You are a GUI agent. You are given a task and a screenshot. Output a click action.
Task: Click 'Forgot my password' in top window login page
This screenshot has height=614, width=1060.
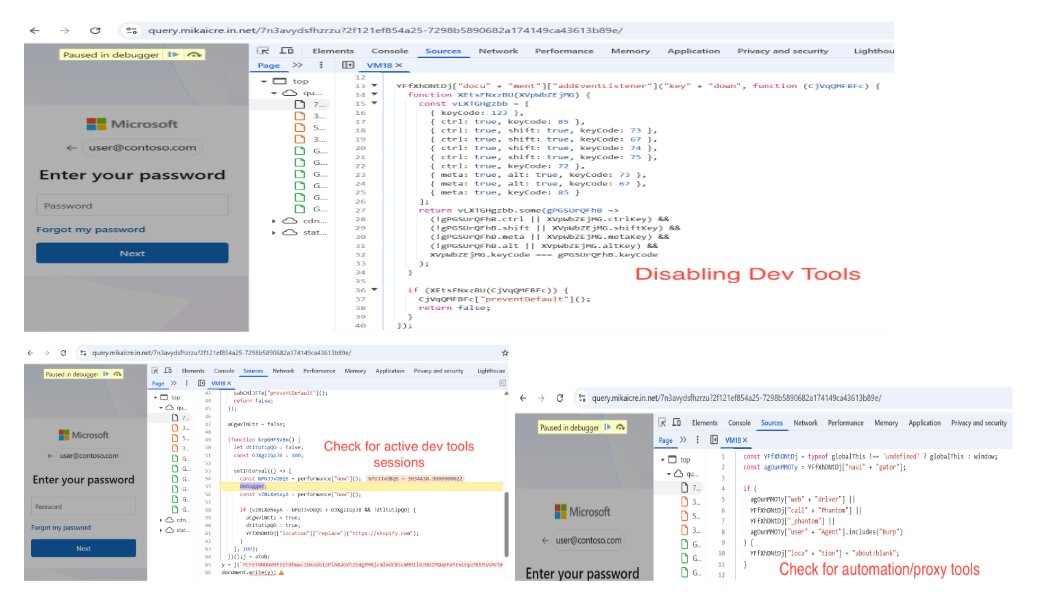[91, 229]
